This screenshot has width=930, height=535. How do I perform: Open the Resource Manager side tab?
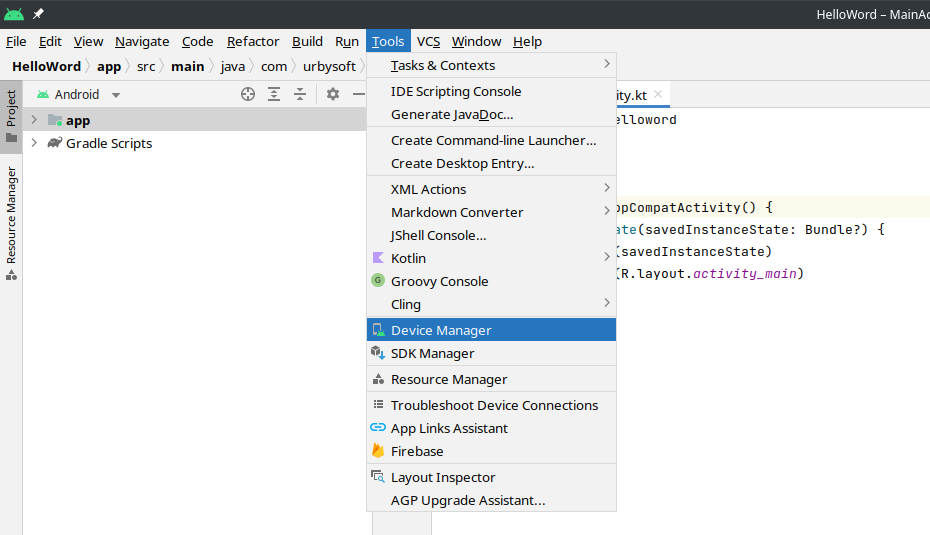pyautogui.click(x=11, y=222)
